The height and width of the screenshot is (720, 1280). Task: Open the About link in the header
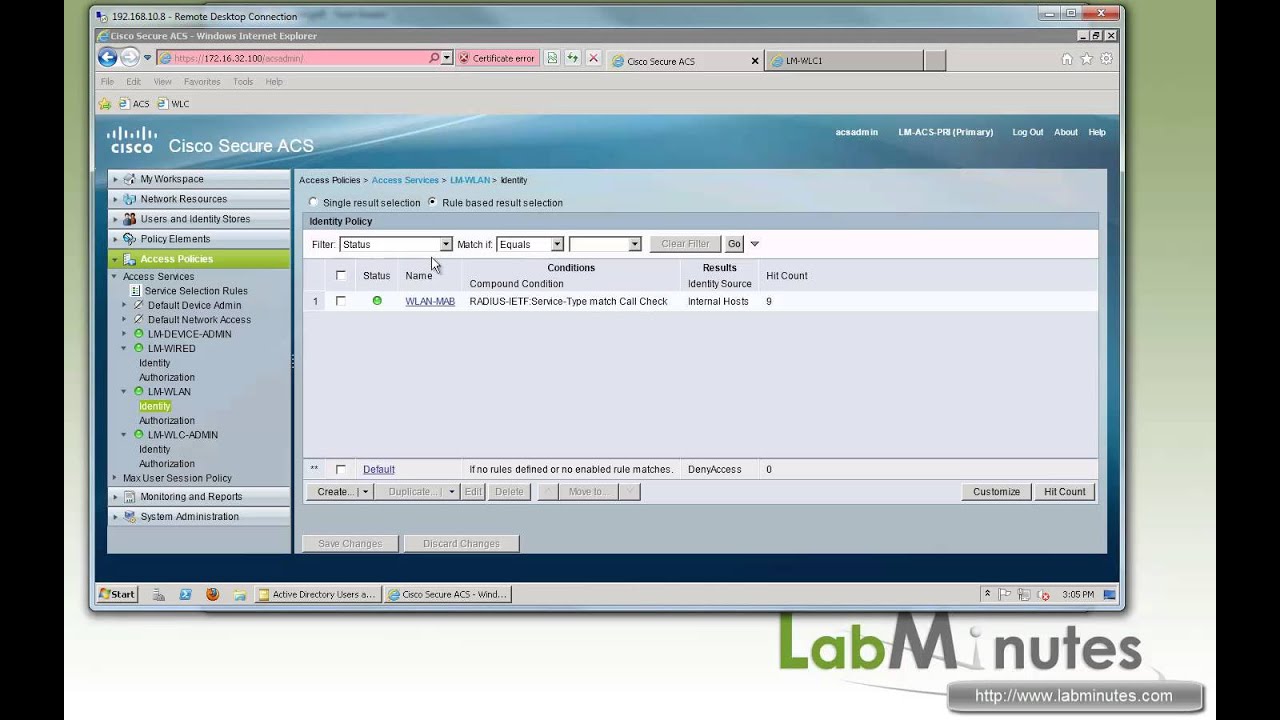point(1066,132)
